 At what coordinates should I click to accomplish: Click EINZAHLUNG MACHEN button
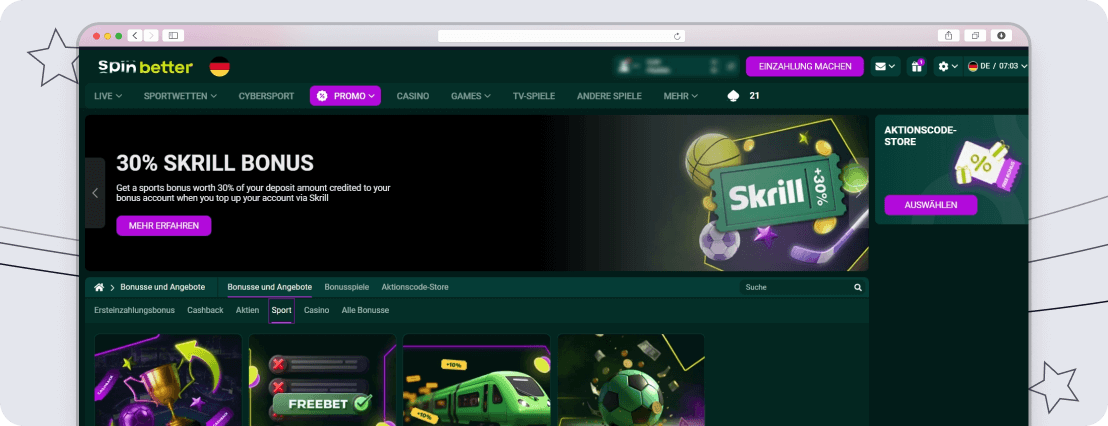pyautogui.click(x=805, y=66)
